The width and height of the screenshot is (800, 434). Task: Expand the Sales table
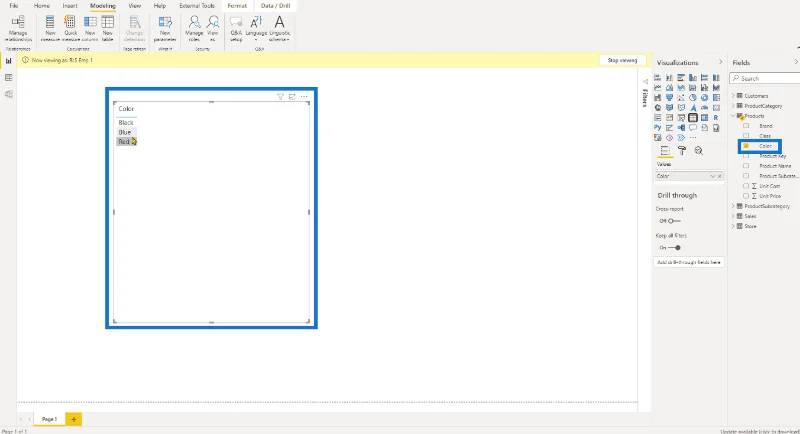click(733, 216)
